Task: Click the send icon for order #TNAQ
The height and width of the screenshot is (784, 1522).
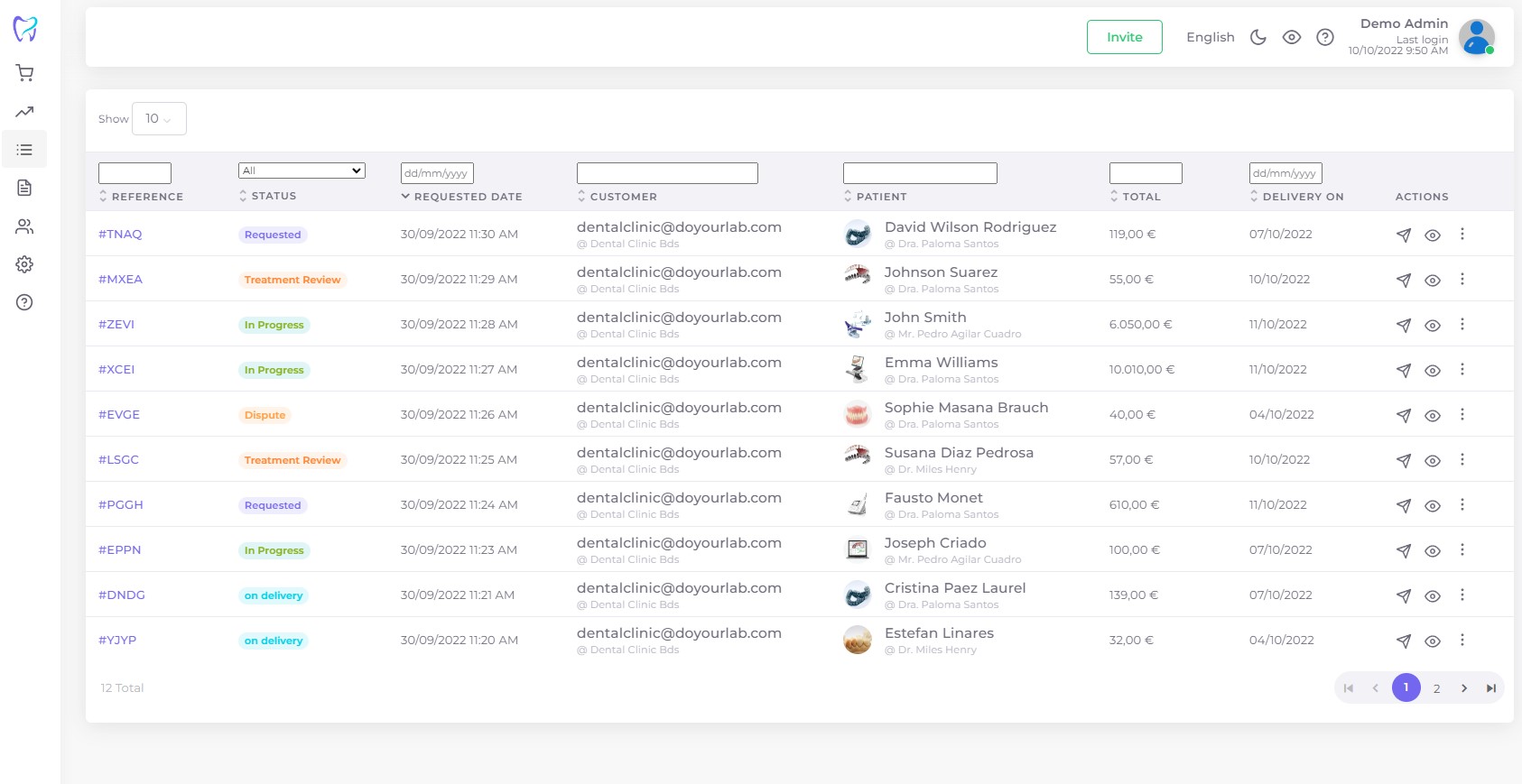Action: click(x=1403, y=235)
